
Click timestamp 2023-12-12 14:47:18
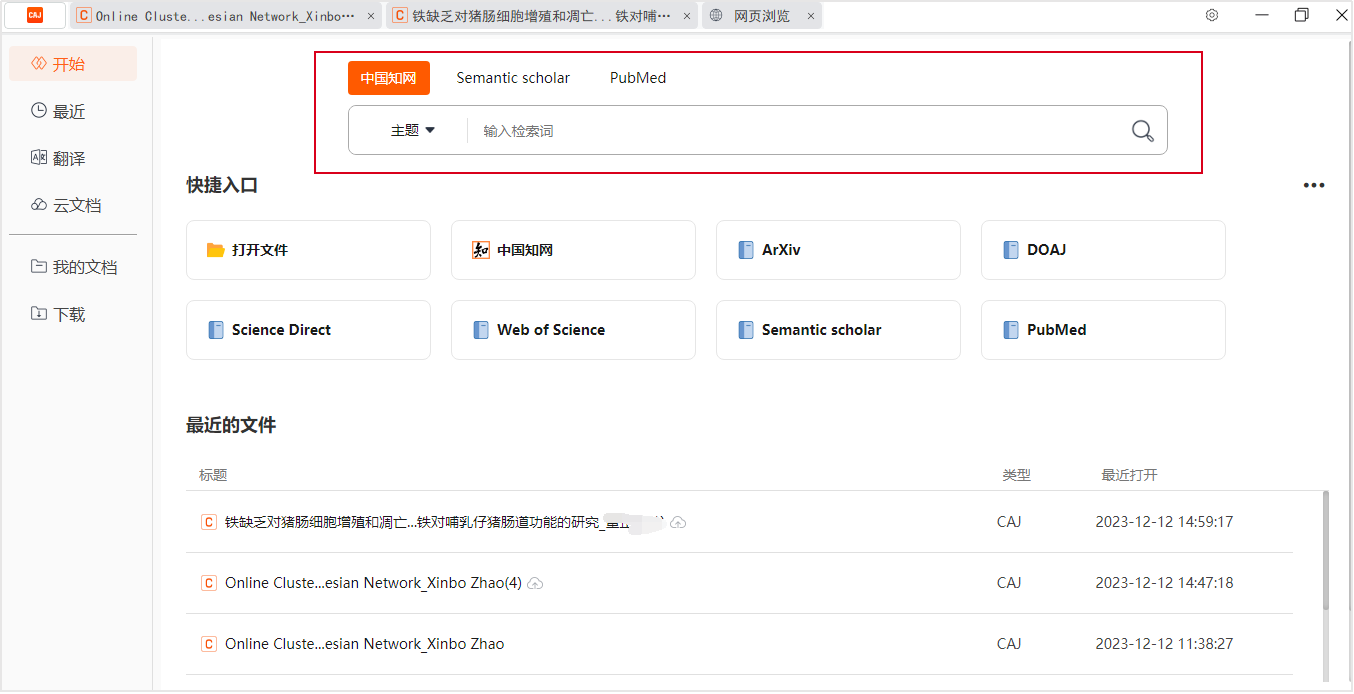pyautogui.click(x=1164, y=583)
